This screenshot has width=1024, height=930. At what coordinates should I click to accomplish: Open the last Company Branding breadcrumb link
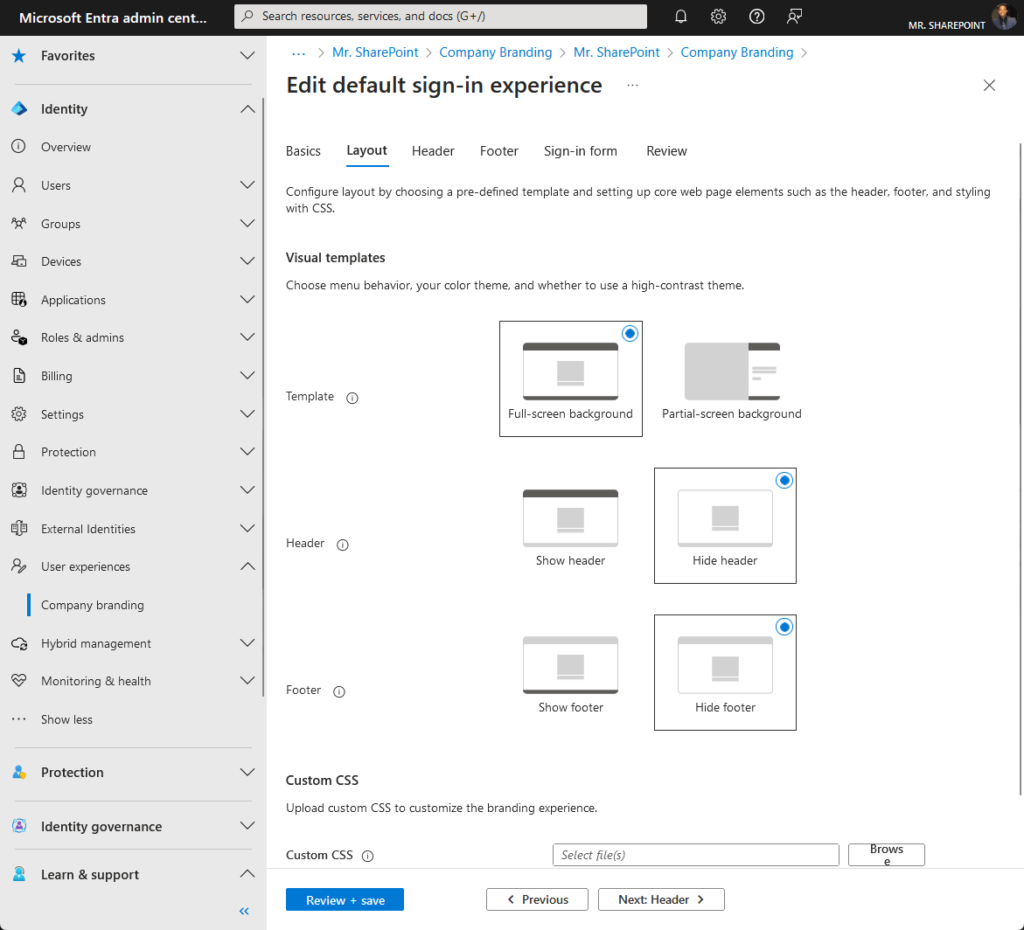click(737, 52)
